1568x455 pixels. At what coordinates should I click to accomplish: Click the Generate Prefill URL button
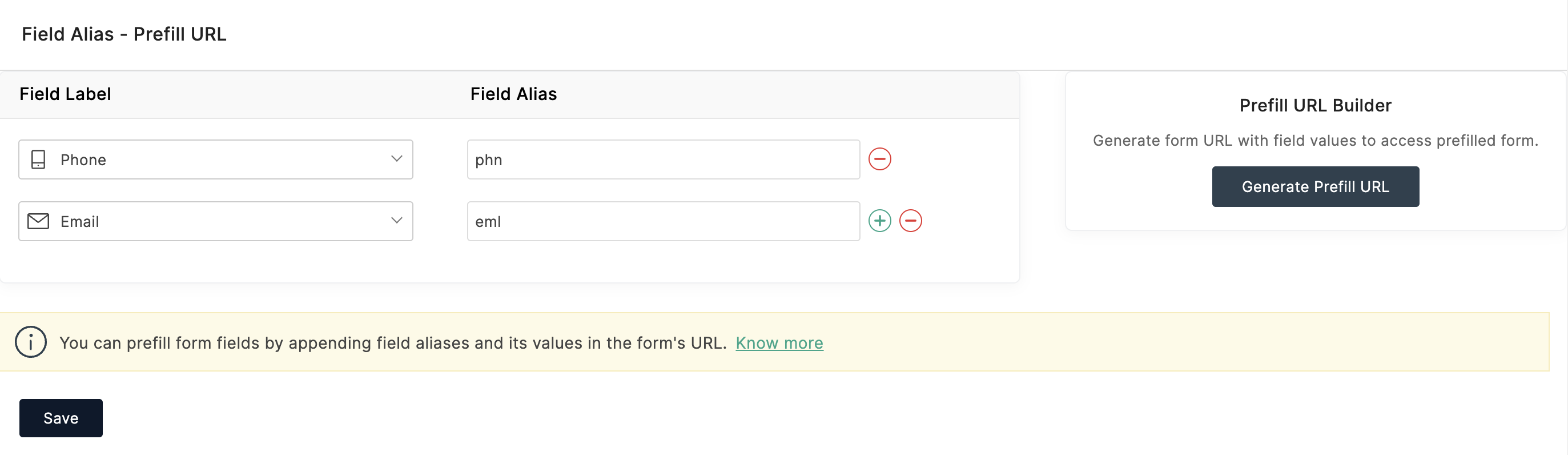coord(1315,186)
